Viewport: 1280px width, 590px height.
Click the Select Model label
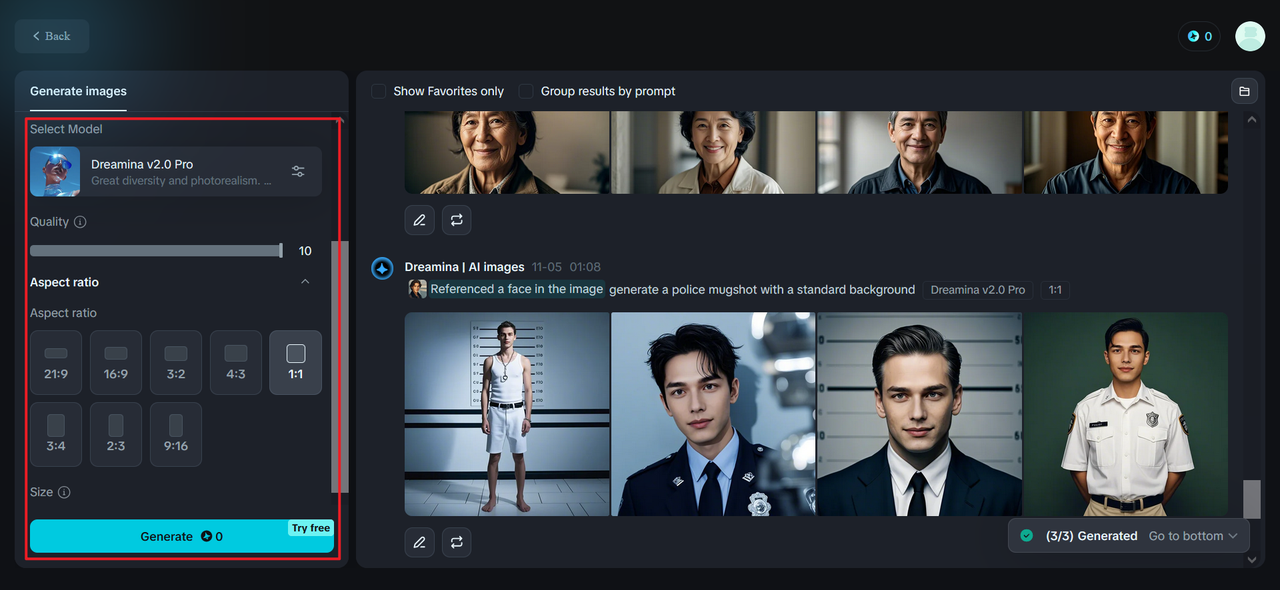[66, 129]
